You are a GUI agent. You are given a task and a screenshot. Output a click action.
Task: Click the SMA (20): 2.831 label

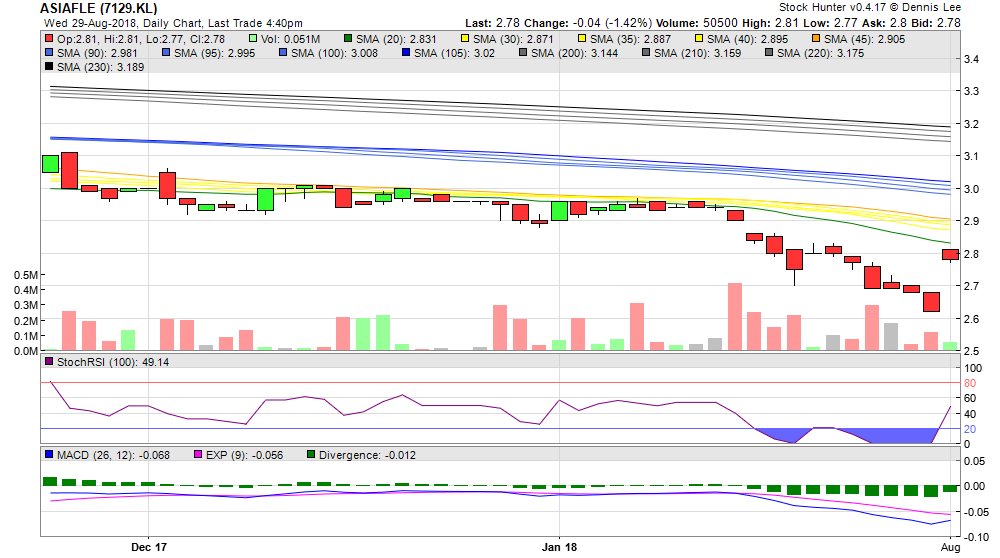click(x=396, y=39)
